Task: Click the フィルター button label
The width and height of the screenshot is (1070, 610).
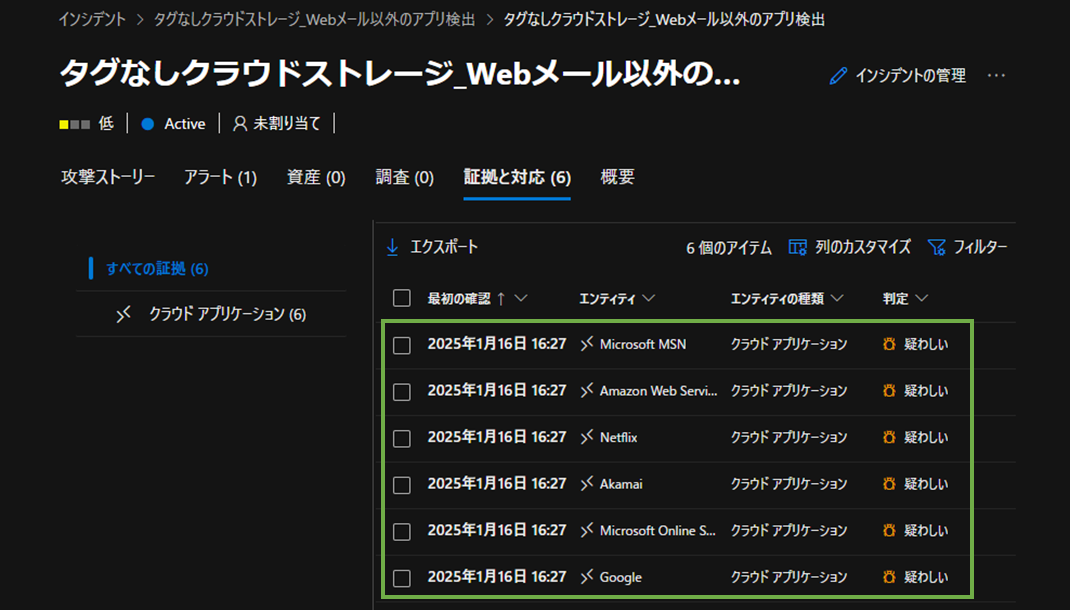Action: point(980,247)
